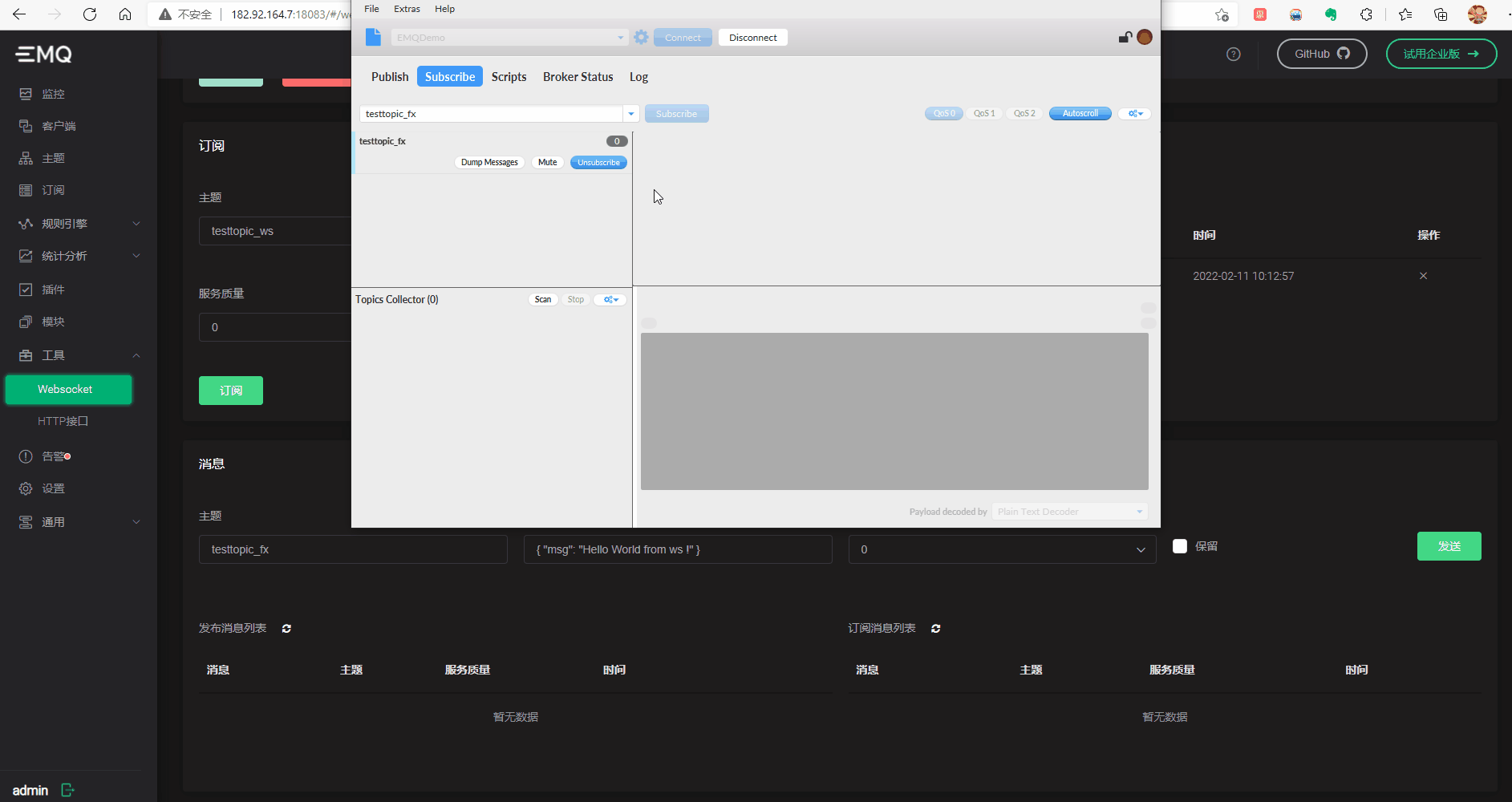The height and width of the screenshot is (802, 1512).
Task: Open the Evernote elephant extension icon
Action: tap(1331, 14)
